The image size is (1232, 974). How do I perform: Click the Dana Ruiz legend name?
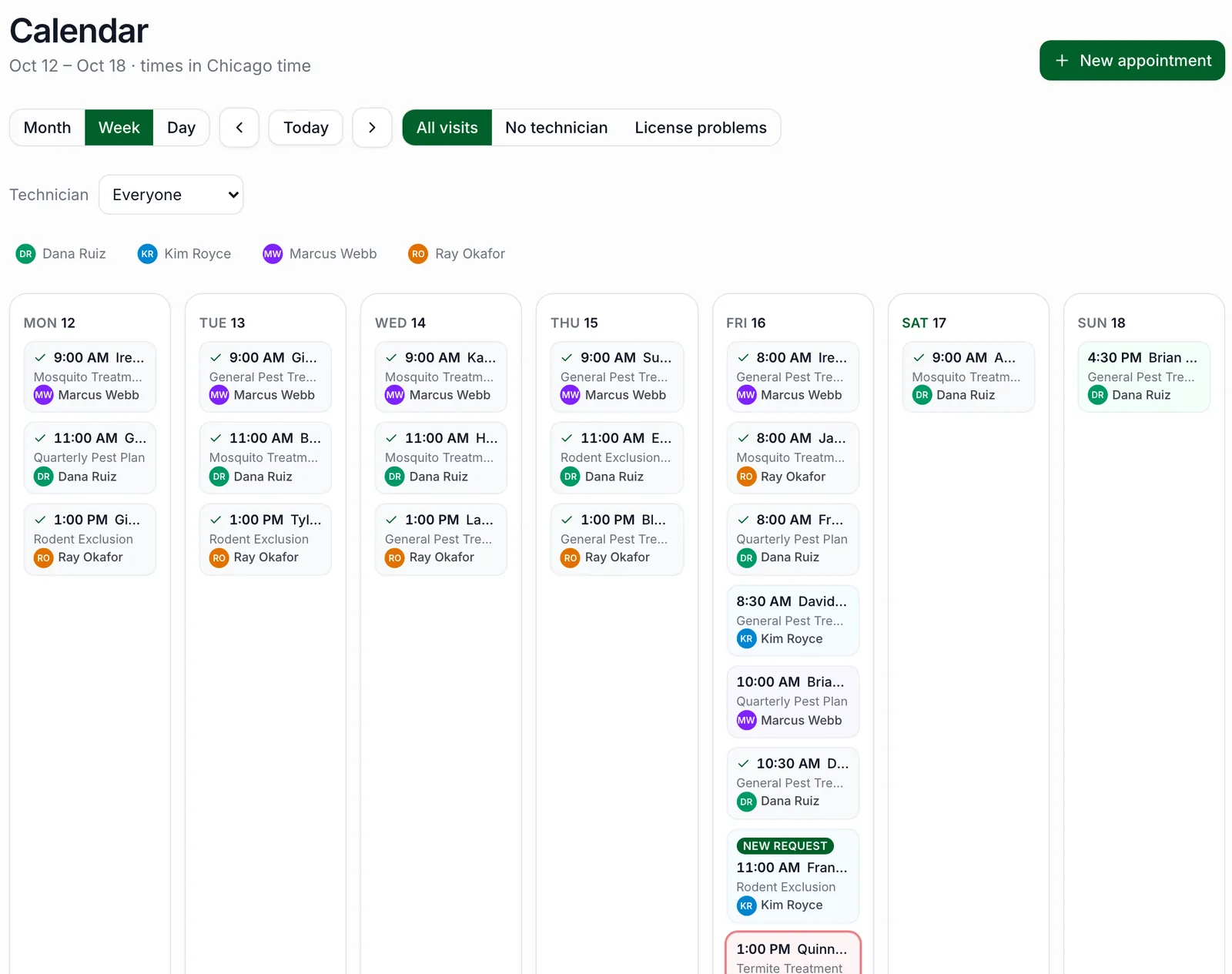(x=74, y=254)
